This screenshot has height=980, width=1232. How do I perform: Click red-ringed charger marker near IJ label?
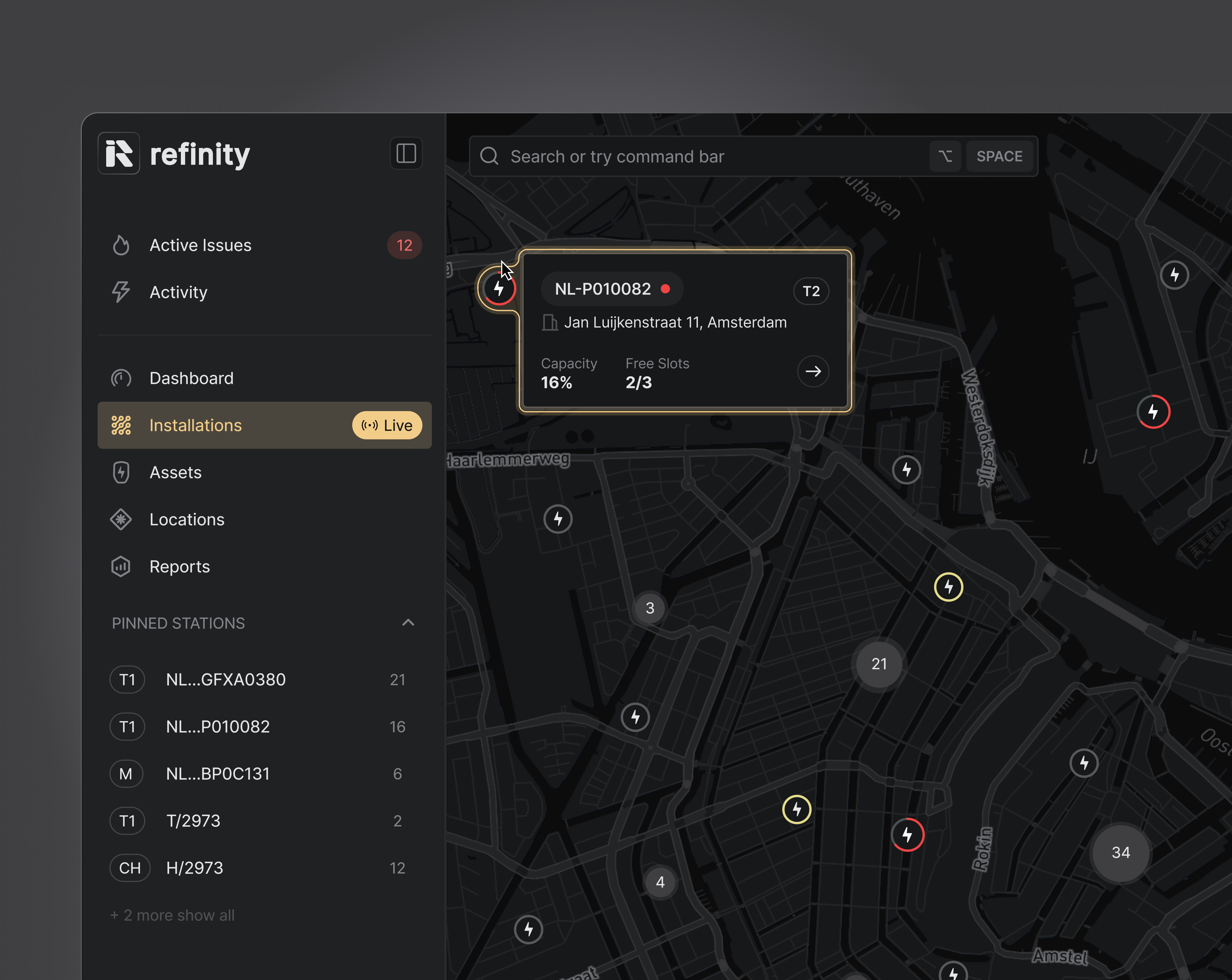1154,412
